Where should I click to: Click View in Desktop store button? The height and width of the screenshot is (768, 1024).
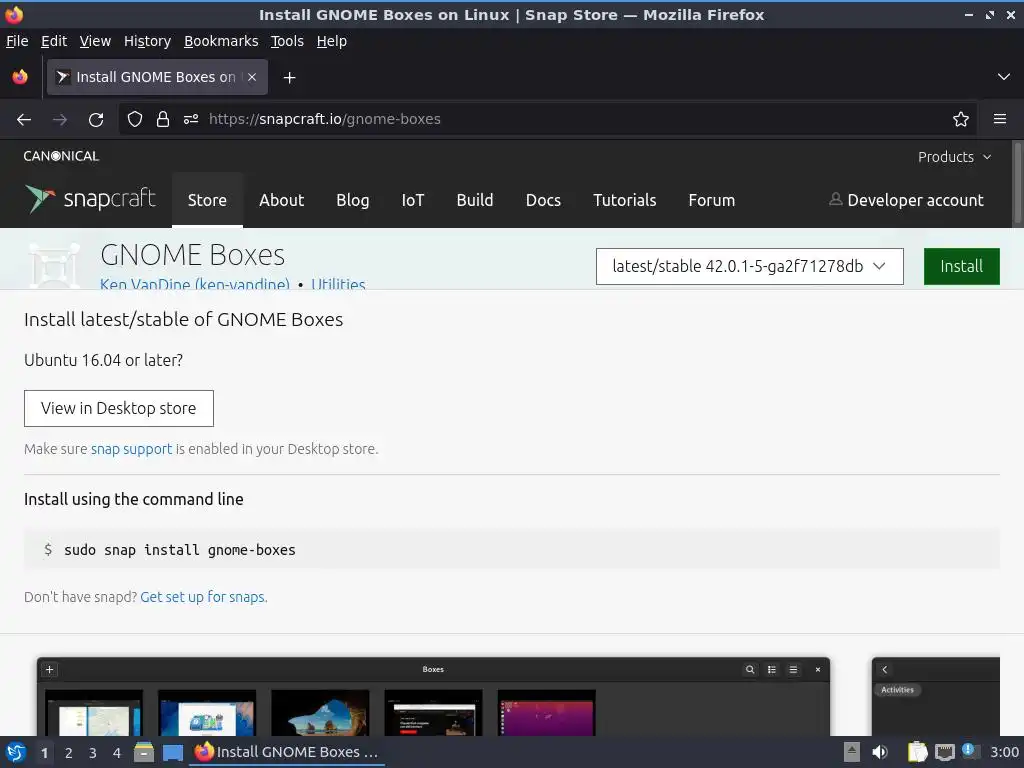[x=119, y=408]
